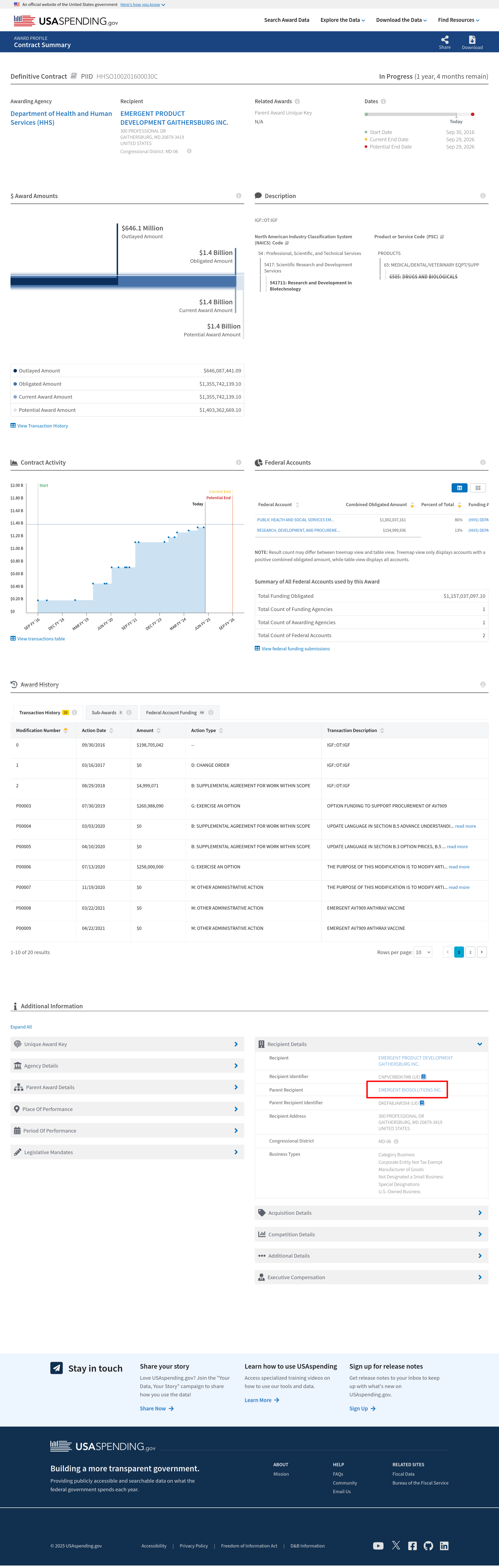Expand Place Of Performance section
Viewport: 499px width, 1568px height.
[127, 1109]
